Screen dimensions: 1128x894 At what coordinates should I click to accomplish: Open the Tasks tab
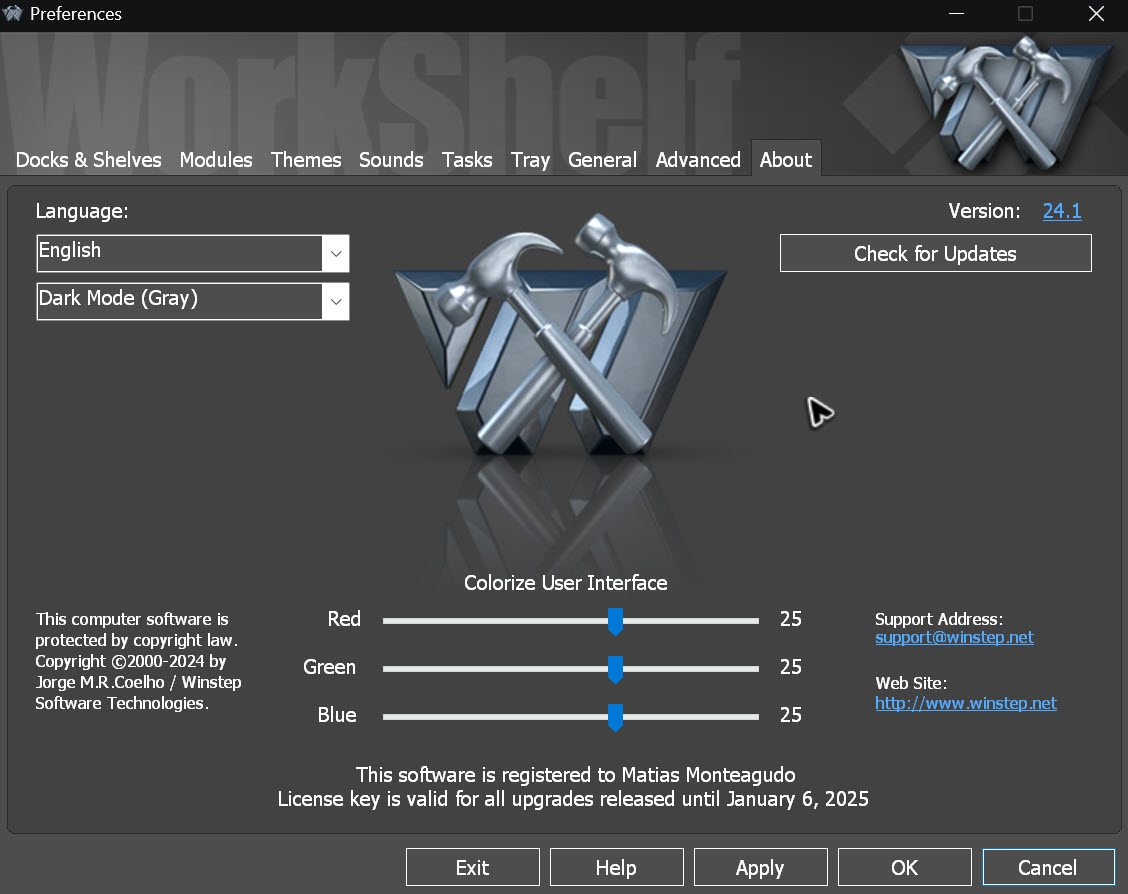467,160
